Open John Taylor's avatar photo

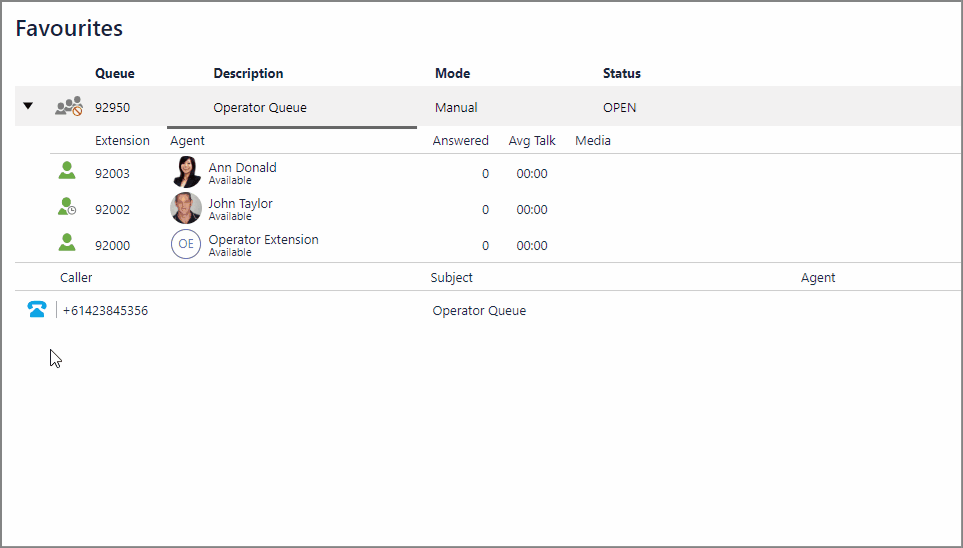(x=186, y=208)
